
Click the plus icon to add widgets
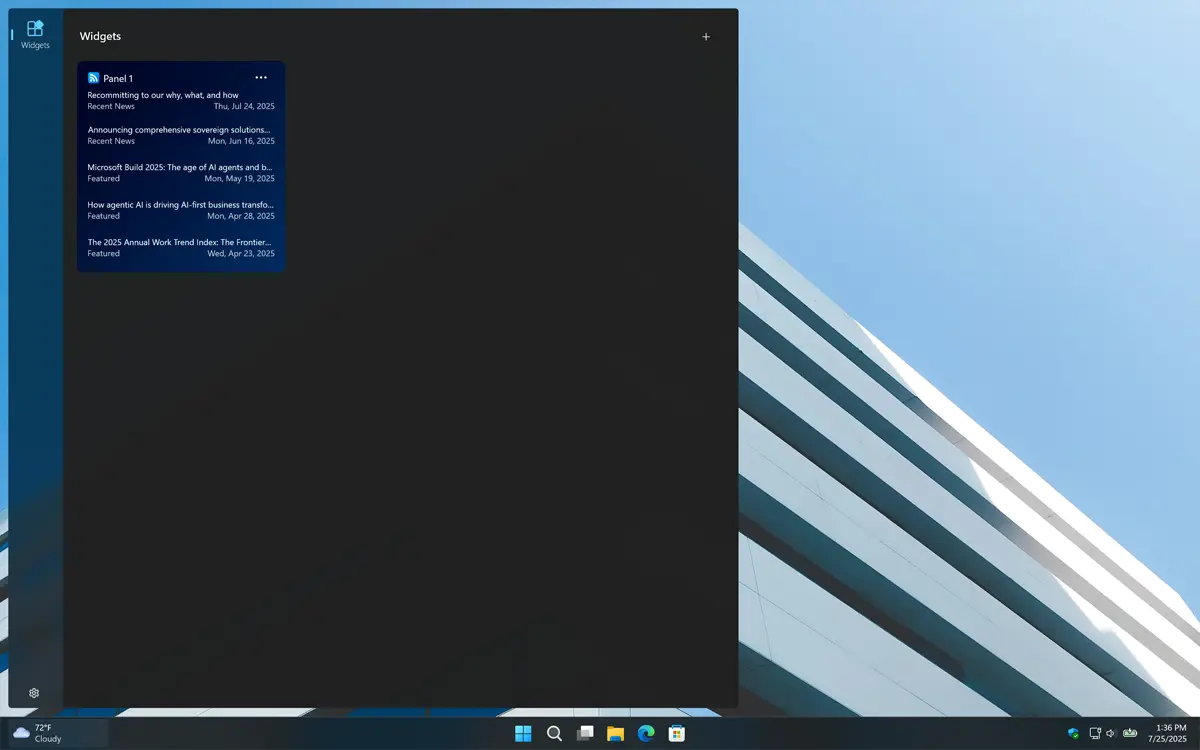tap(706, 37)
